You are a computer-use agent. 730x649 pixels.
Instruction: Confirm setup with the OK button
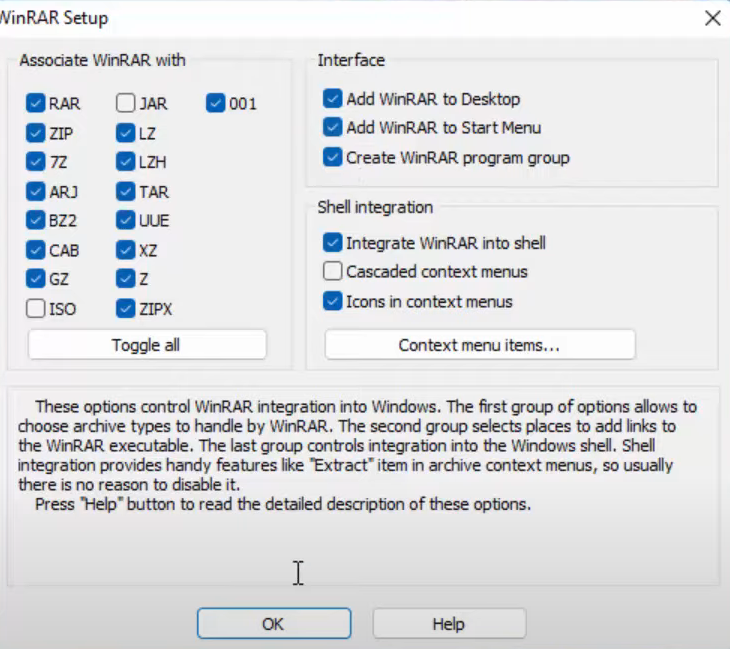(x=273, y=623)
